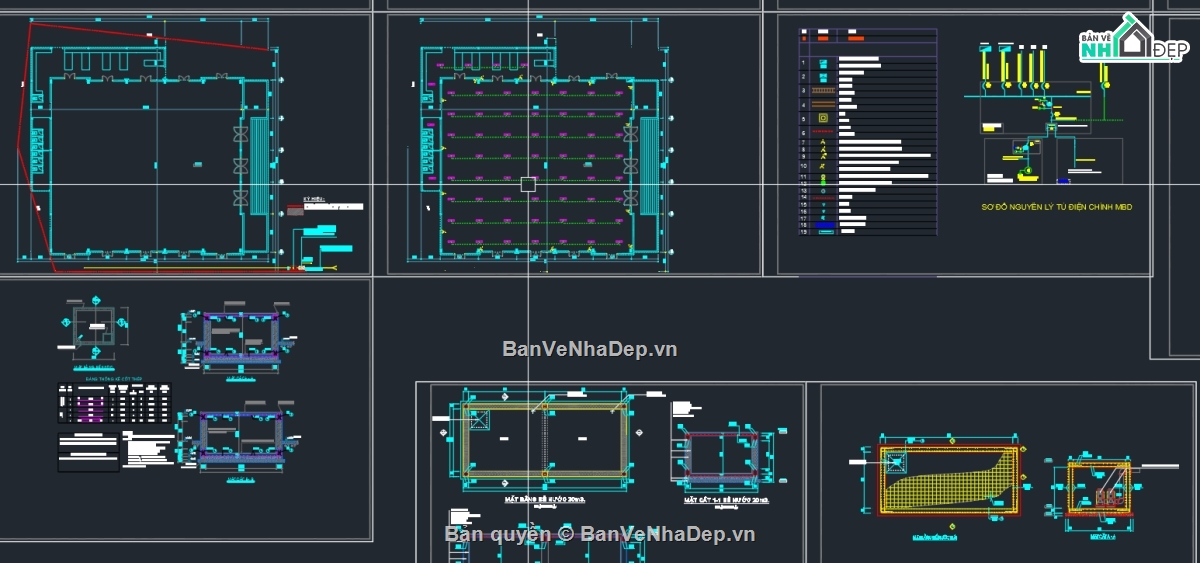Select the yellow hatched grid tank plan drawing
Screen dimensions: 1200x563
point(948,479)
